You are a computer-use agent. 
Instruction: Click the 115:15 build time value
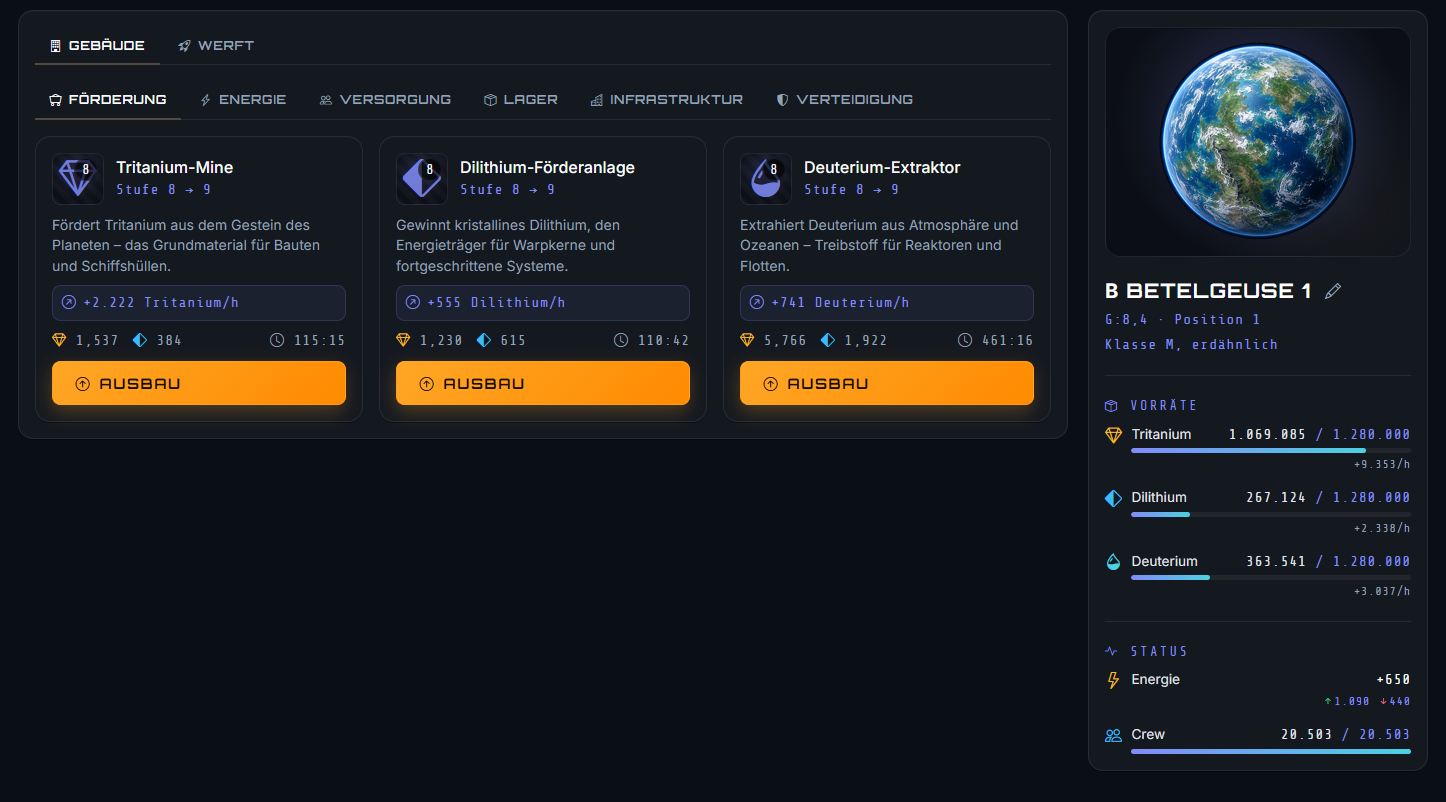coord(319,341)
